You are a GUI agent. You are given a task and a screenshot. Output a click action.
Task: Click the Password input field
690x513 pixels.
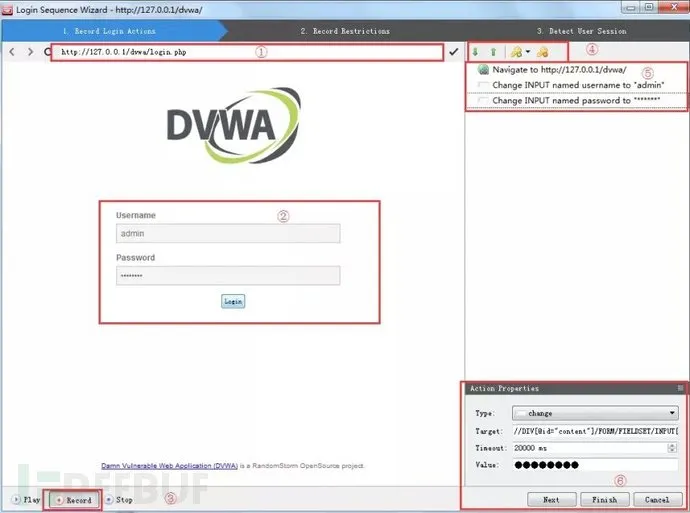tap(228, 275)
